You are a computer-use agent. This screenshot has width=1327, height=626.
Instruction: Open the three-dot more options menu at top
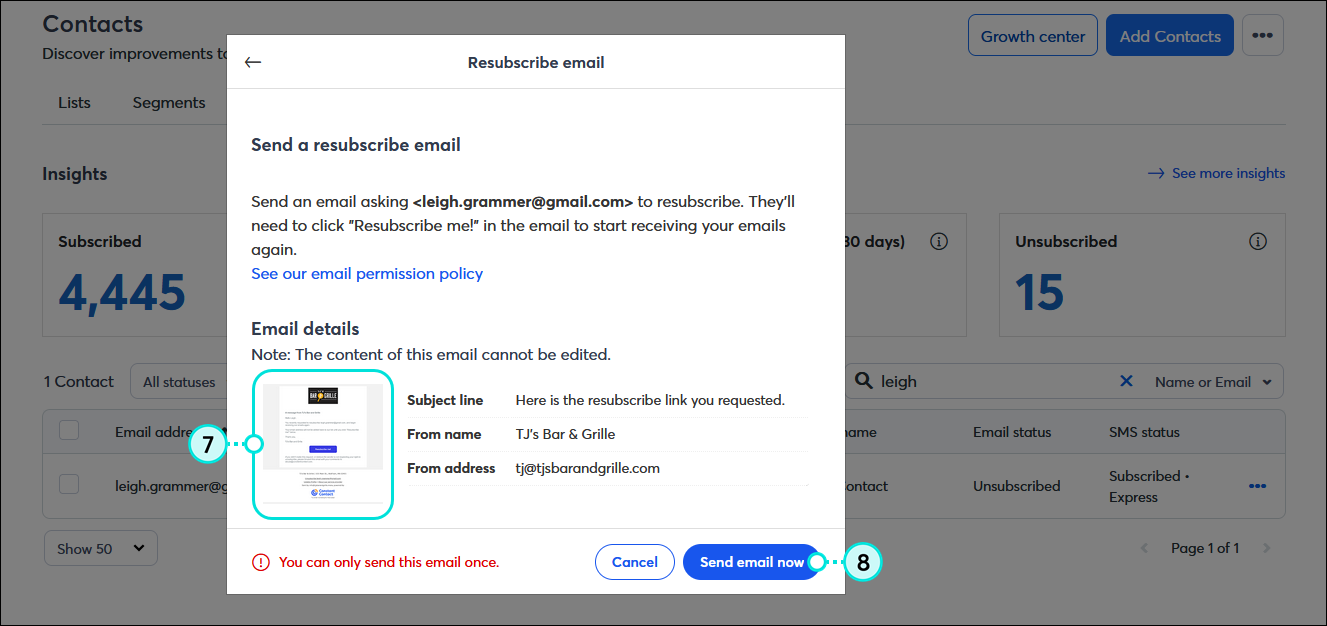tap(1262, 36)
